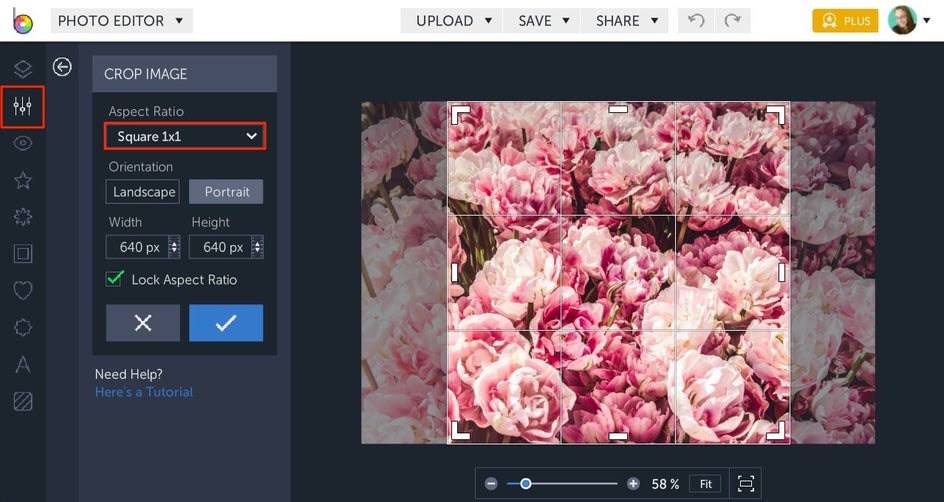Click the Width stepper arrows
Screen dimensions: 944x502
[174, 247]
